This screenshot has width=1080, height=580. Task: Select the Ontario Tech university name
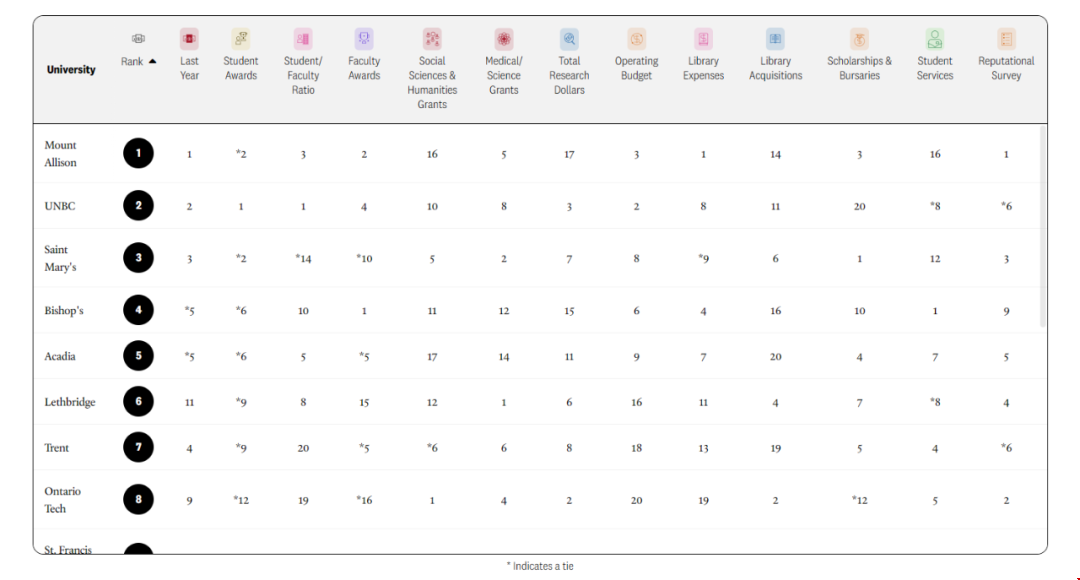pos(62,500)
